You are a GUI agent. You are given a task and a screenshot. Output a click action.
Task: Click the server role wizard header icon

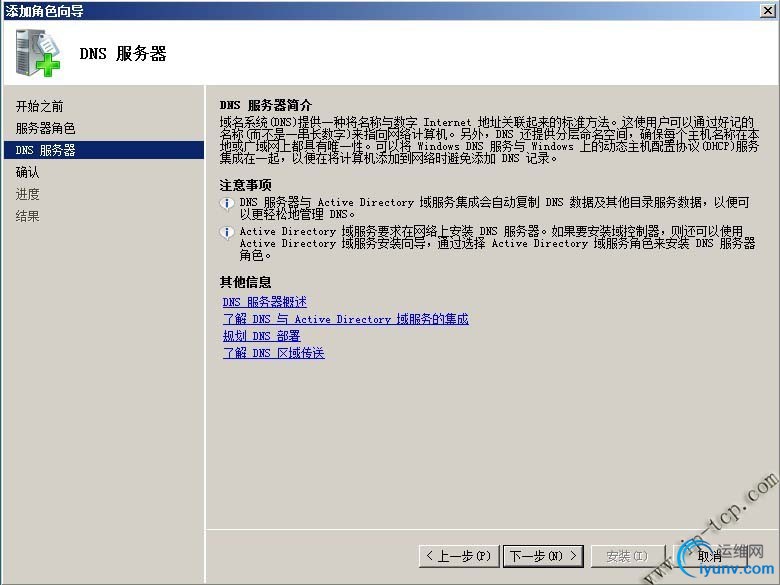(x=38, y=52)
